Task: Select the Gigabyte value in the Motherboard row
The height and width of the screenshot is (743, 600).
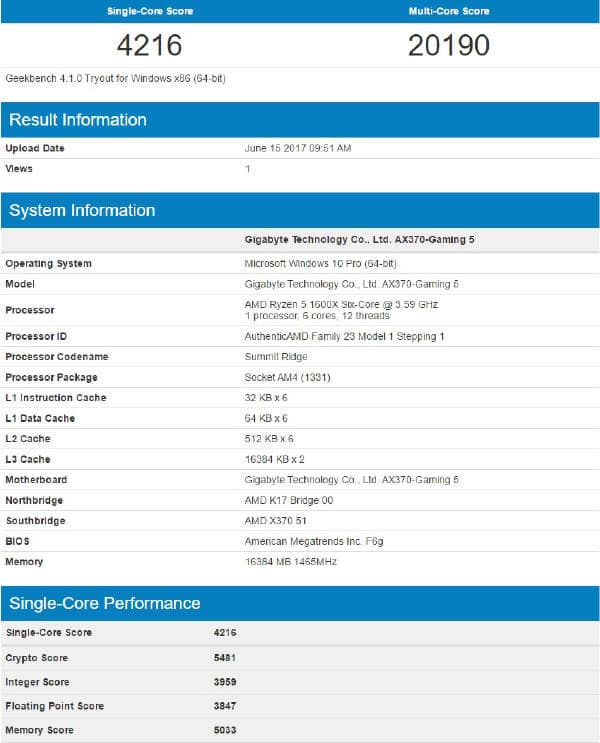Action: click(351, 480)
